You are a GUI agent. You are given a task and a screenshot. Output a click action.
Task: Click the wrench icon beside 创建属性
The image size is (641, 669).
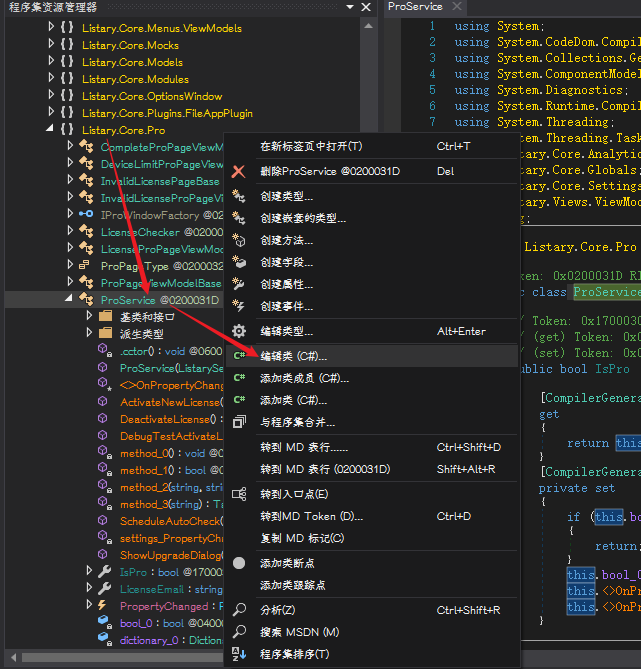(239, 285)
